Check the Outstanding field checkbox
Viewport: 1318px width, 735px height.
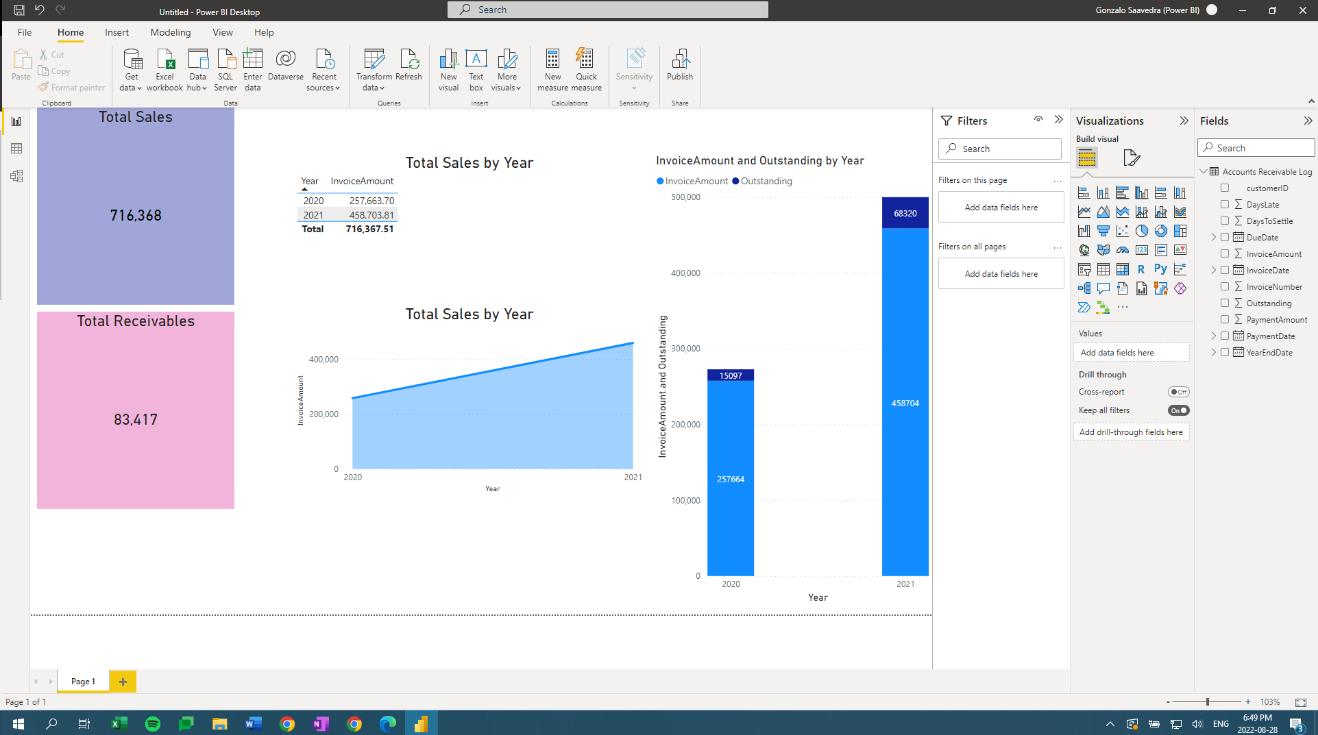(x=1224, y=303)
